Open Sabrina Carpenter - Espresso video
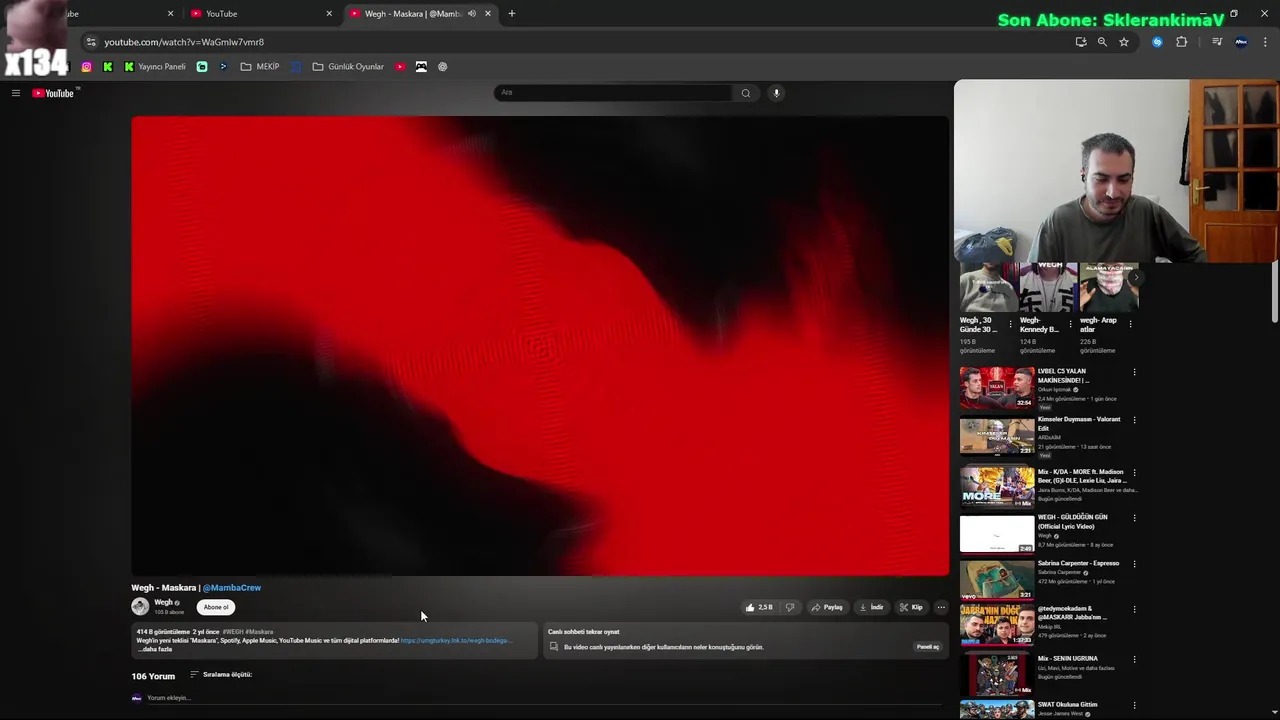Viewport: 1280px width, 720px height. point(997,580)
